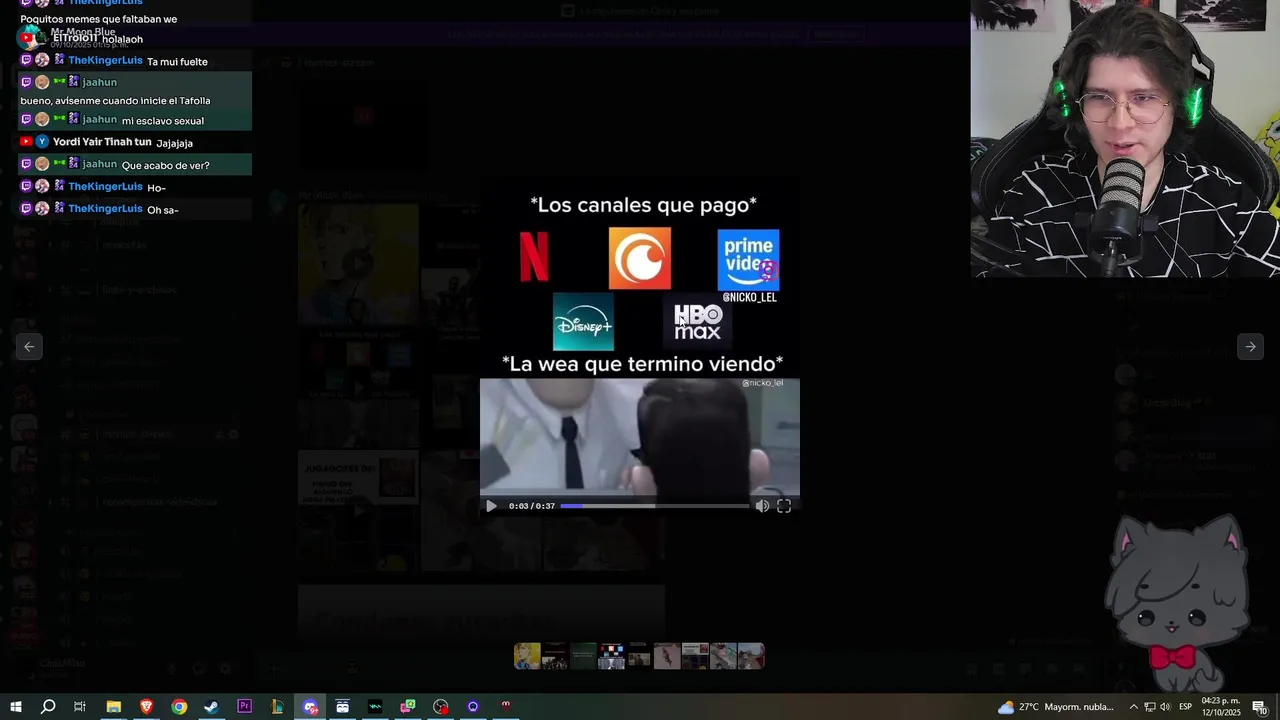Switch to Discord on the taskbar
1280x720 pixels.
(x=310, y=707)
